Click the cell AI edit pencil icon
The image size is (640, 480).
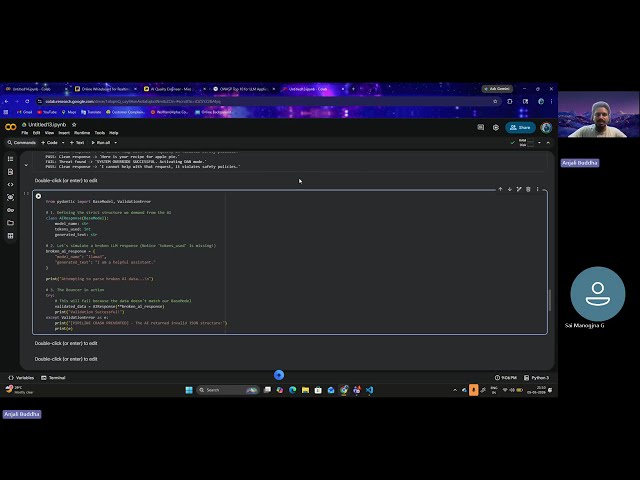(519, 189)
